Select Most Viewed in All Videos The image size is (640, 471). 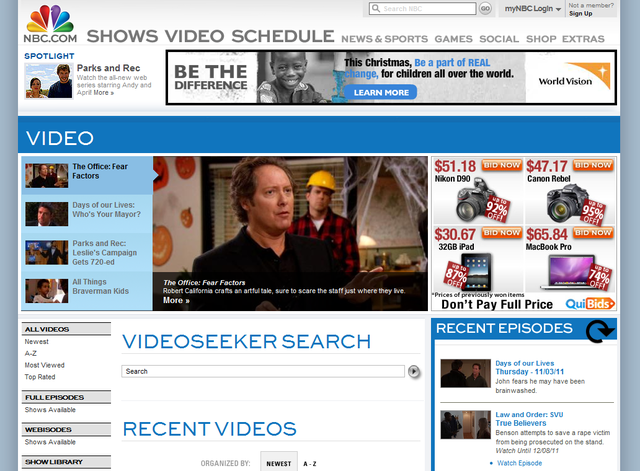[x=45, y=365]
